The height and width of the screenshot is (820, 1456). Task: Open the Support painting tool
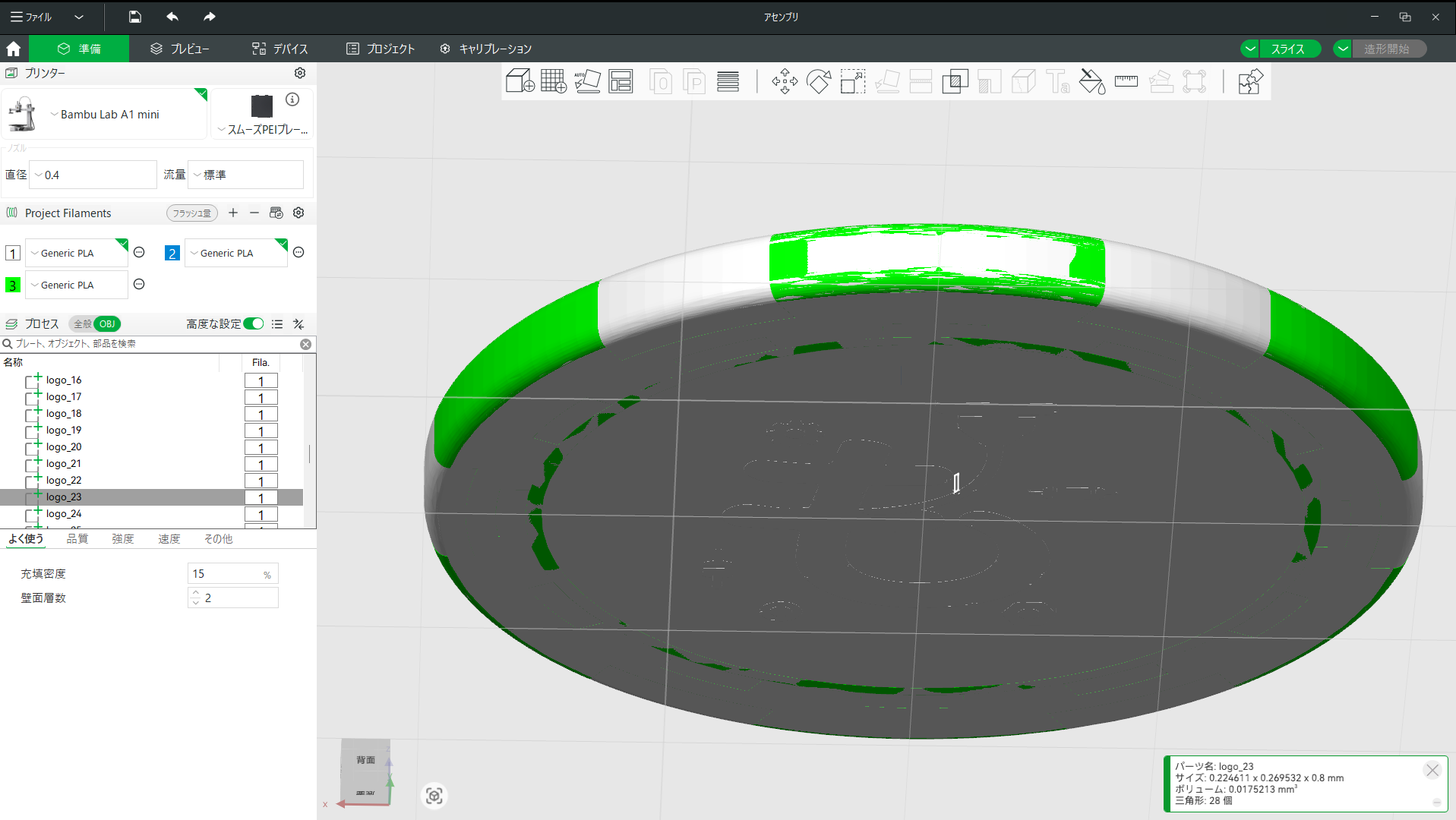tap(989, 81)
